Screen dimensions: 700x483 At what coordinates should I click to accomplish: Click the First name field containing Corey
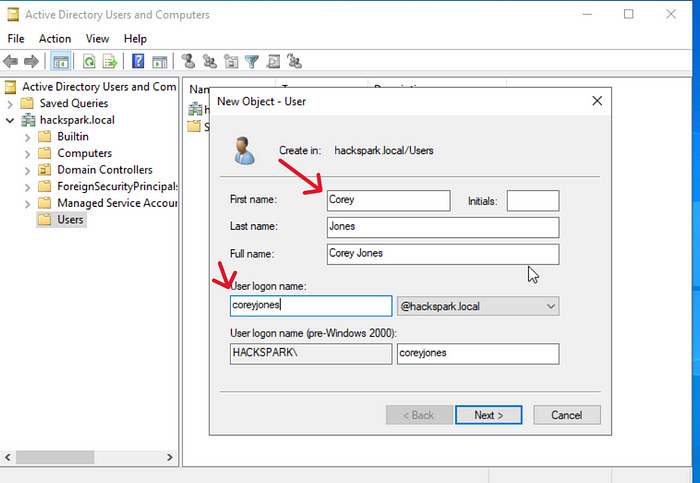tap(388, 200)
